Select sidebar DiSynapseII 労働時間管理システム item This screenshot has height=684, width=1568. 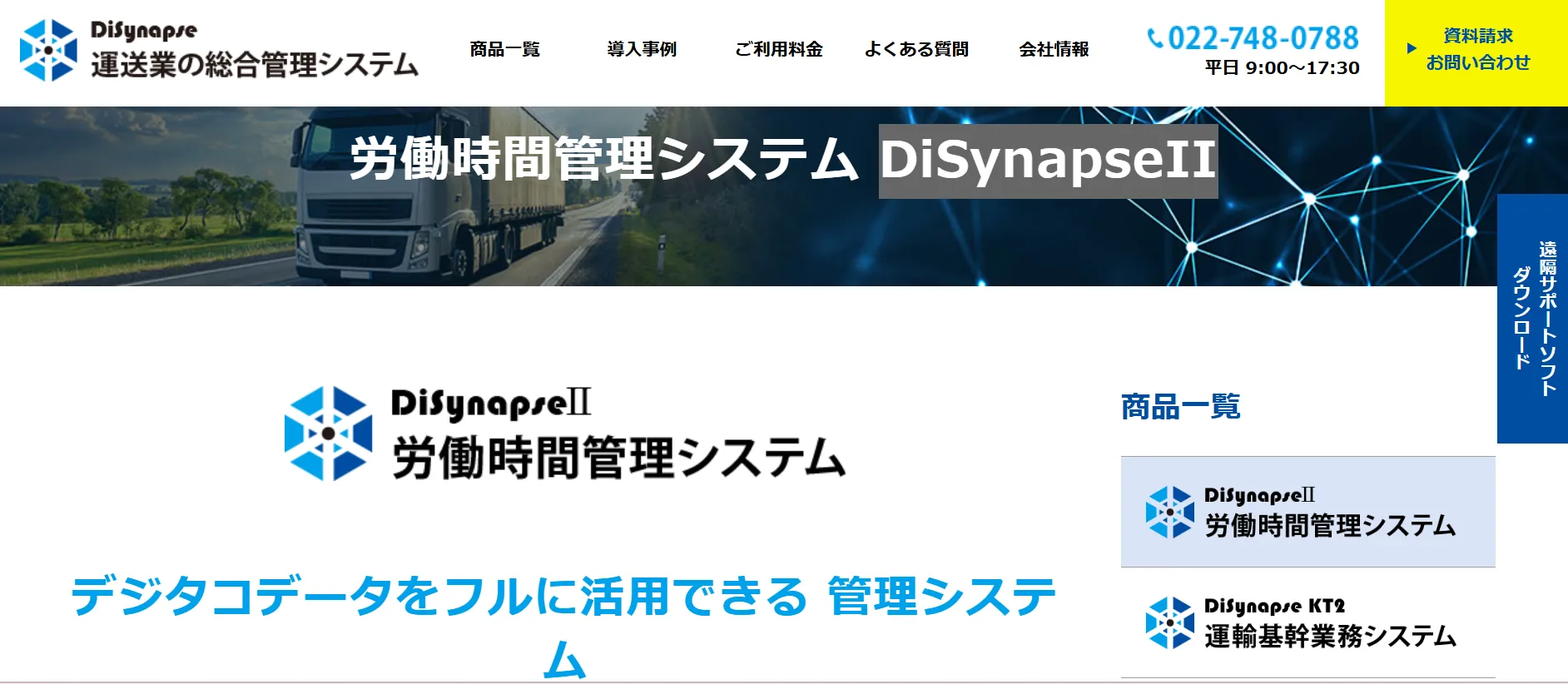(x=1307, y=512)
